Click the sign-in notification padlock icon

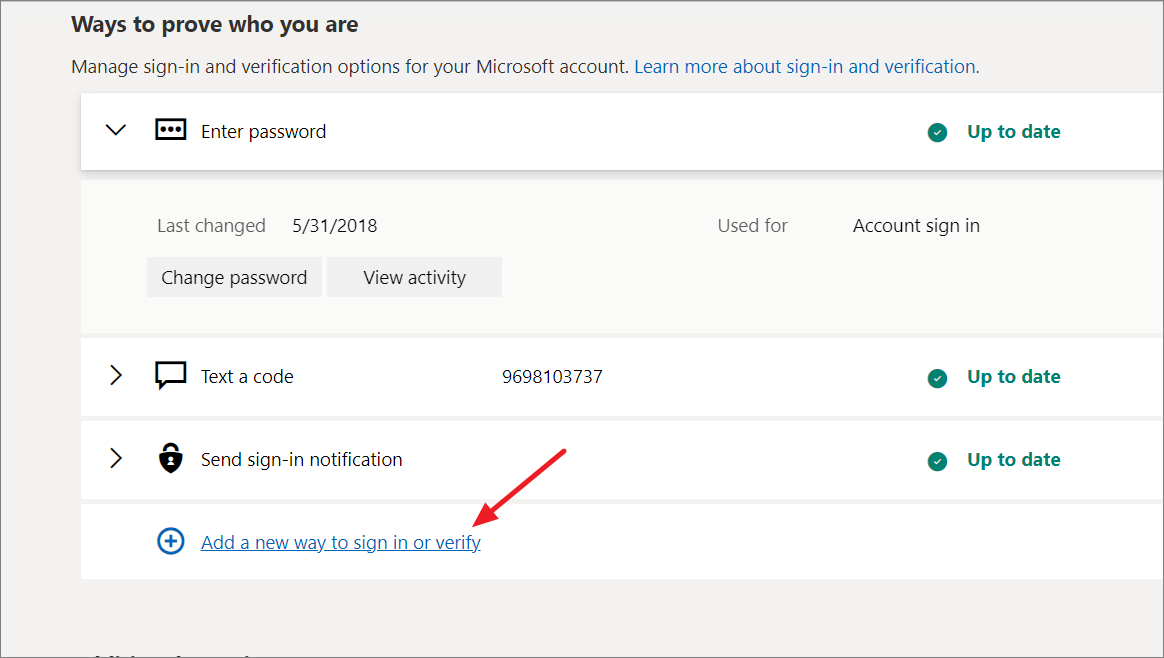pyautogui.click(x=170, y=459)
